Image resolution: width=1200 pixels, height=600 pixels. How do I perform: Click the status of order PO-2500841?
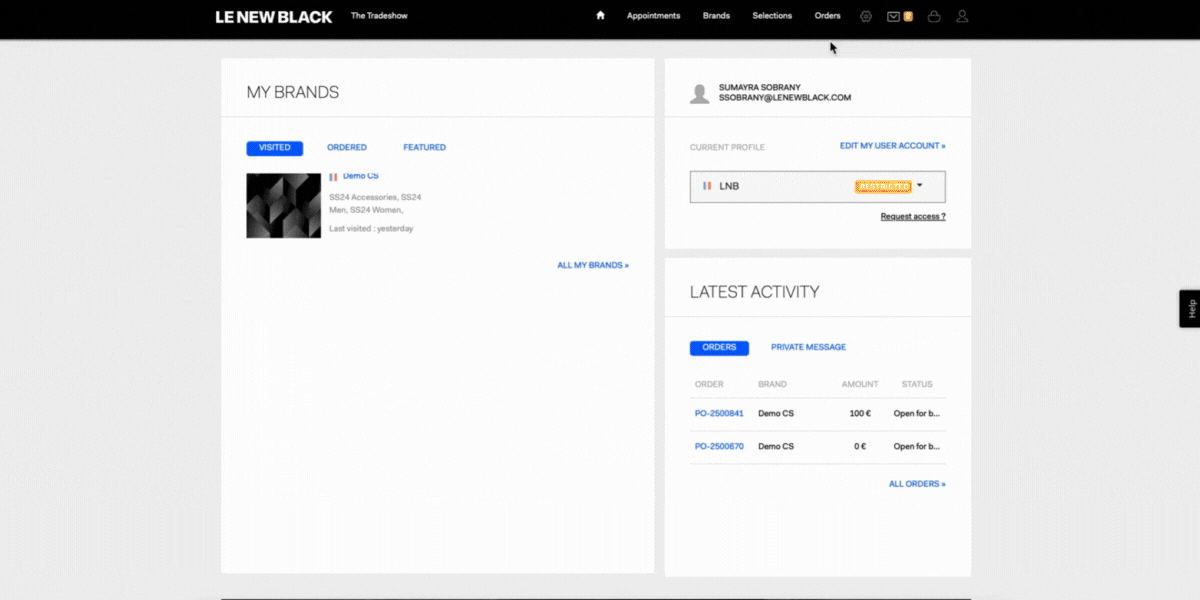coord(917,414)
